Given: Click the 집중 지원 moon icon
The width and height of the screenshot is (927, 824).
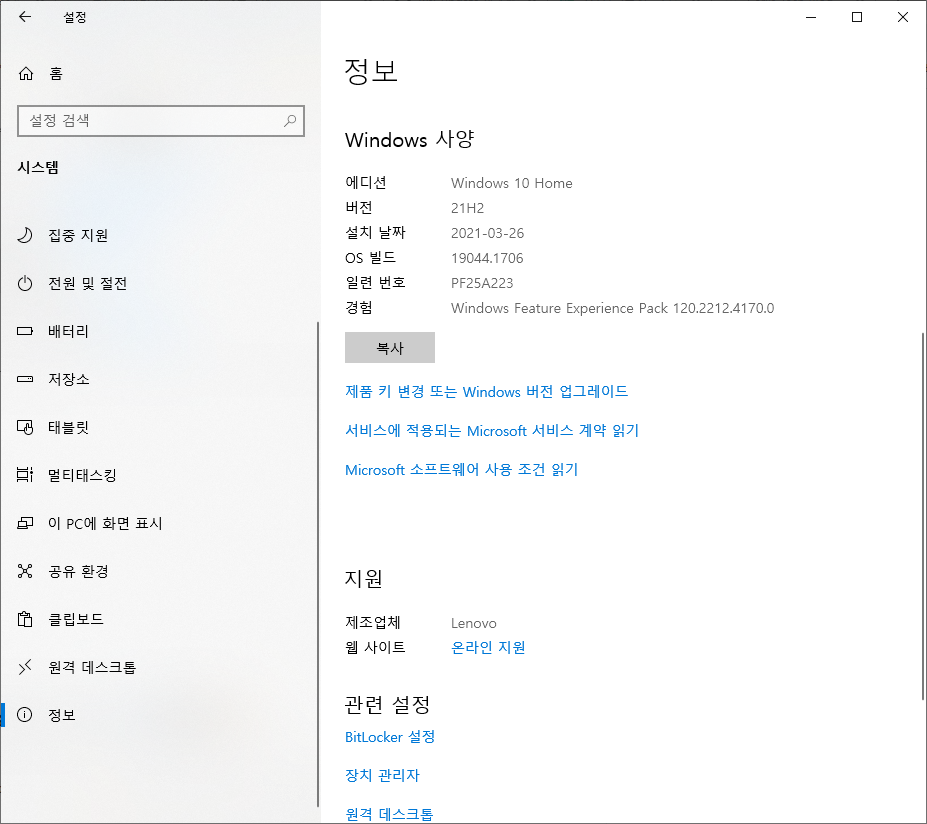Looking at the screenshot, I should tap(25, 235).
